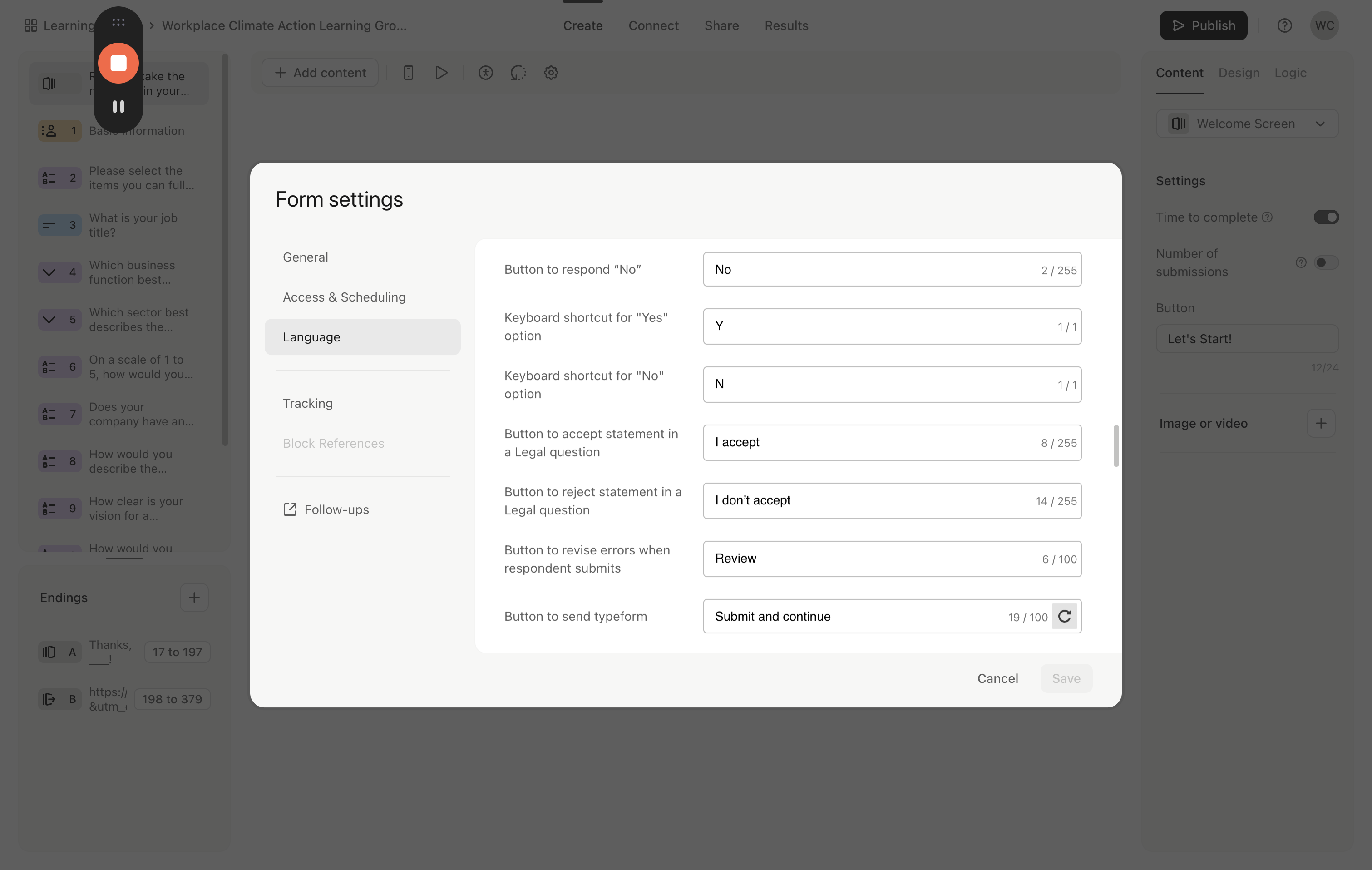
Task: Toggle Time to complete switch
Action: click(x=1326, y=217)
